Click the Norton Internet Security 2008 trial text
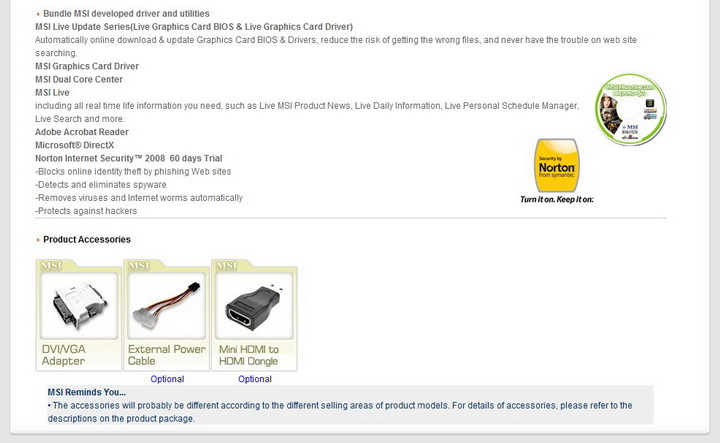720x443 pixels. (128, 158)
